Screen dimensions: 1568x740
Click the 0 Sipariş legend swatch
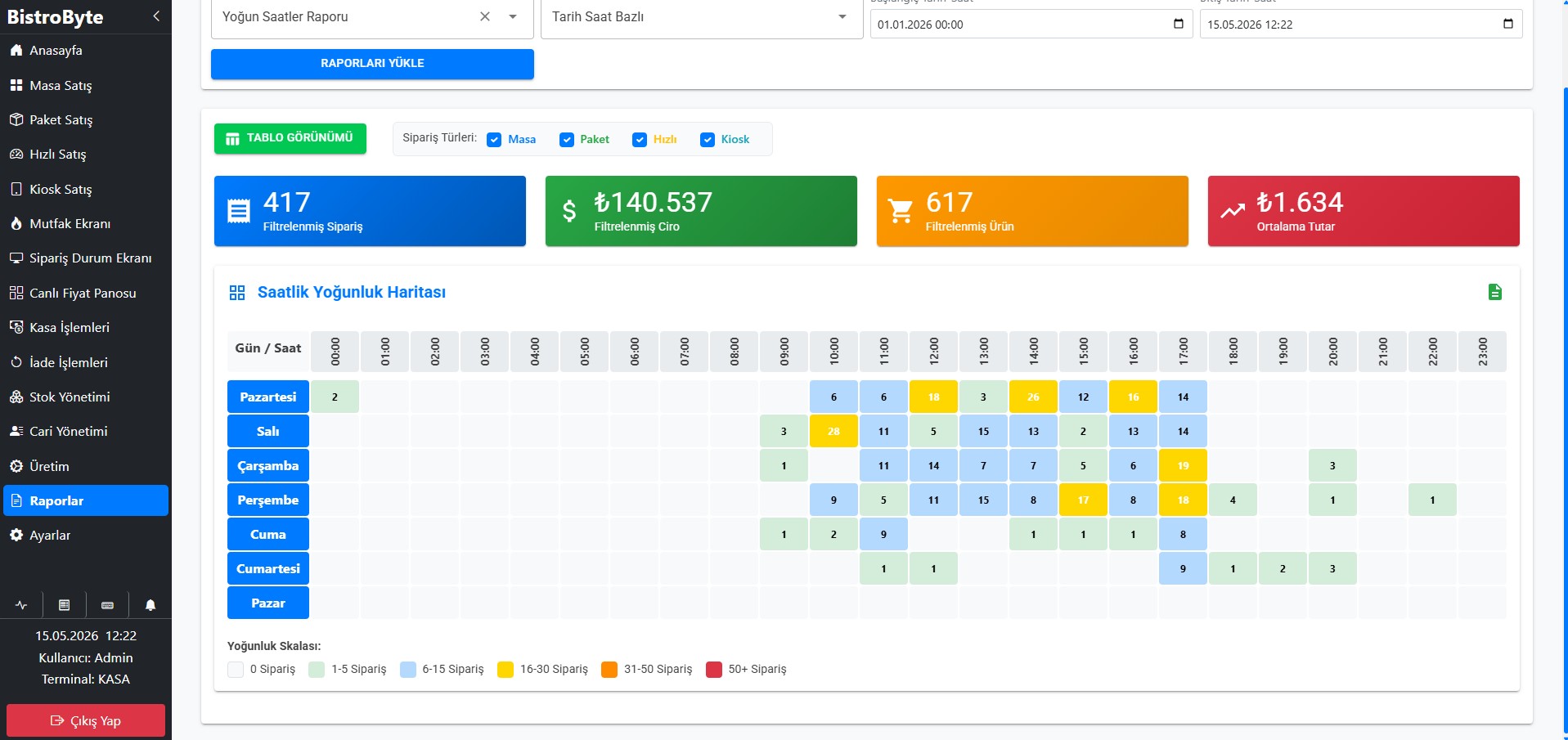(x=236, y=669)
